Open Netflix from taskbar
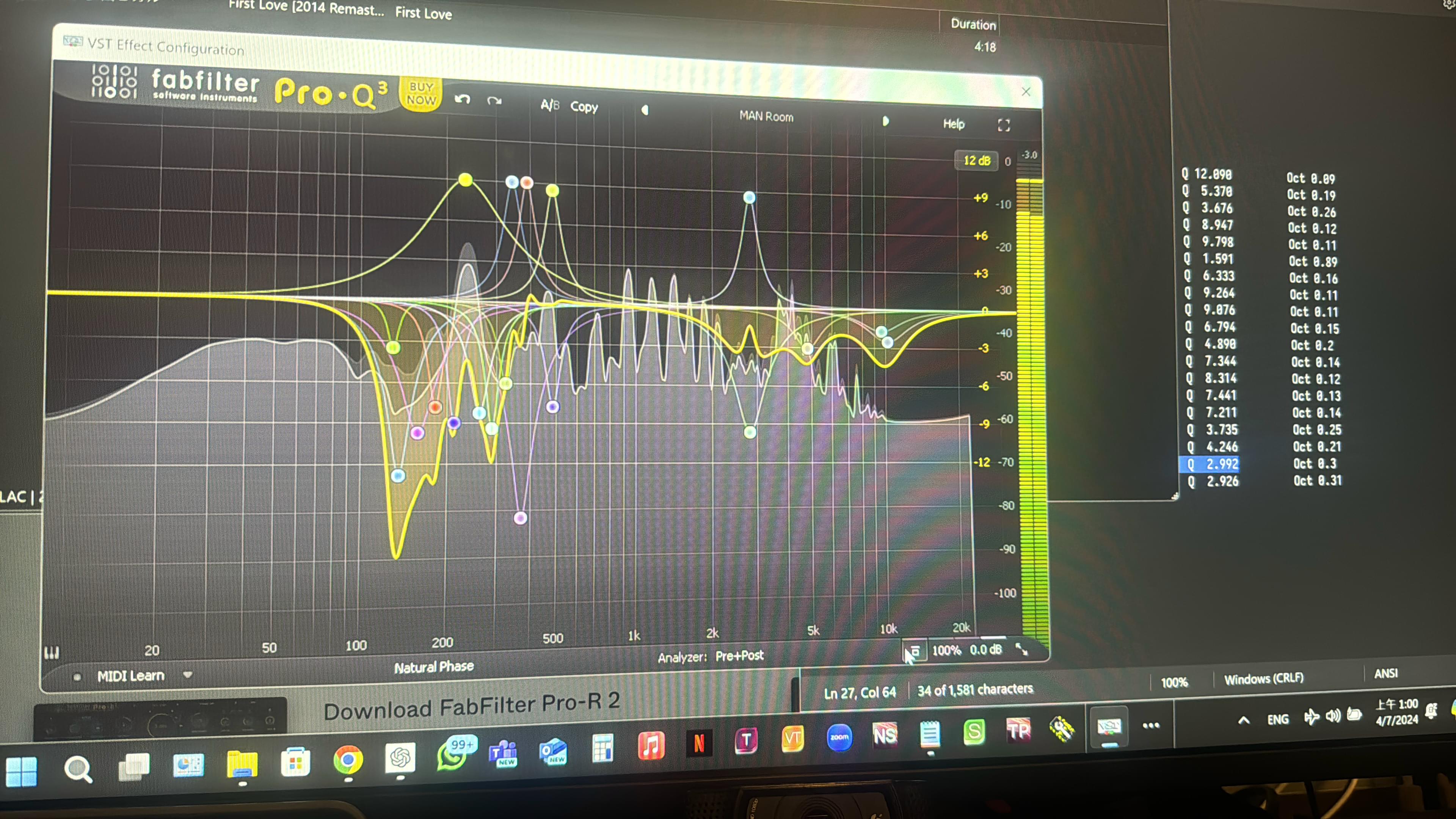The height and width of the screenshot is (819, 1456). pyautogui.click(x=698, y=743)
